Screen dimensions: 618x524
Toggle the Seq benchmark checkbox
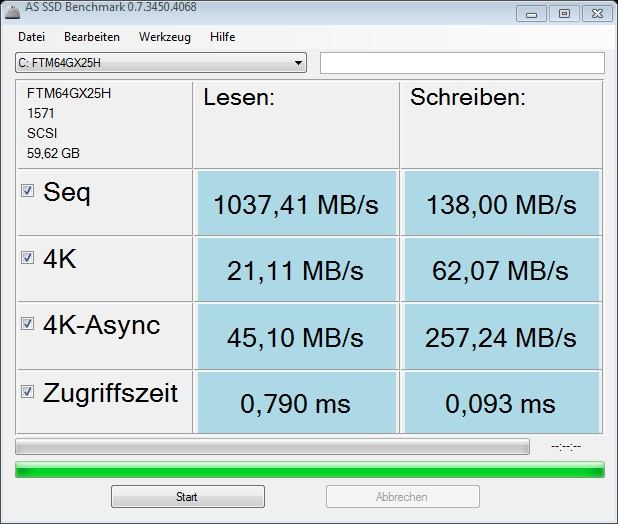point(28,191)
